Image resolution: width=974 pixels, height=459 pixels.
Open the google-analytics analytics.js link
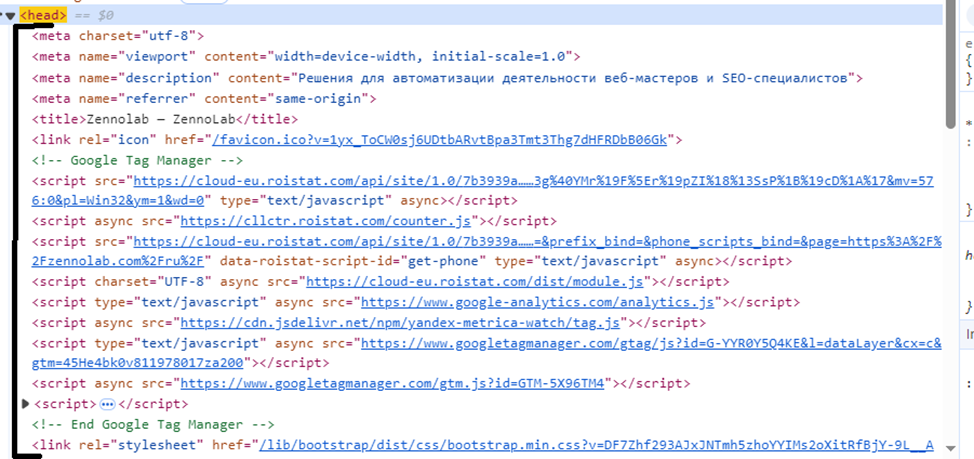pos(537,302)
